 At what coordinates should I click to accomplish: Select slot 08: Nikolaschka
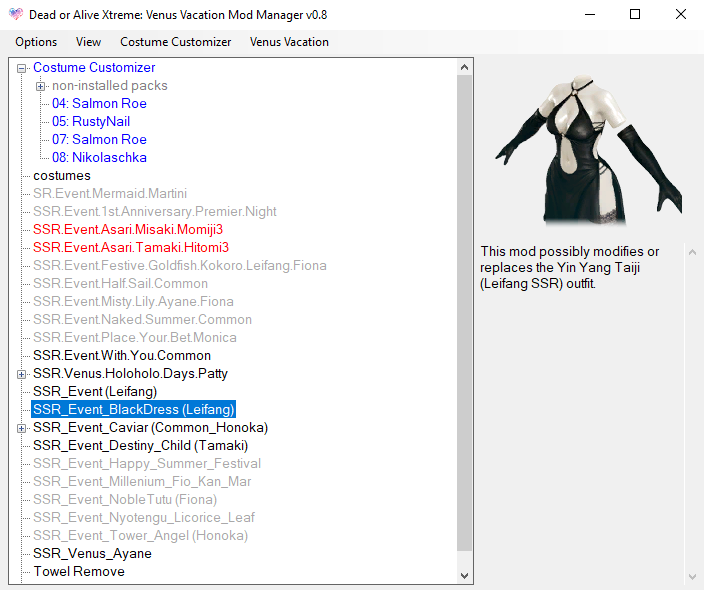click(x=99, y=157)
